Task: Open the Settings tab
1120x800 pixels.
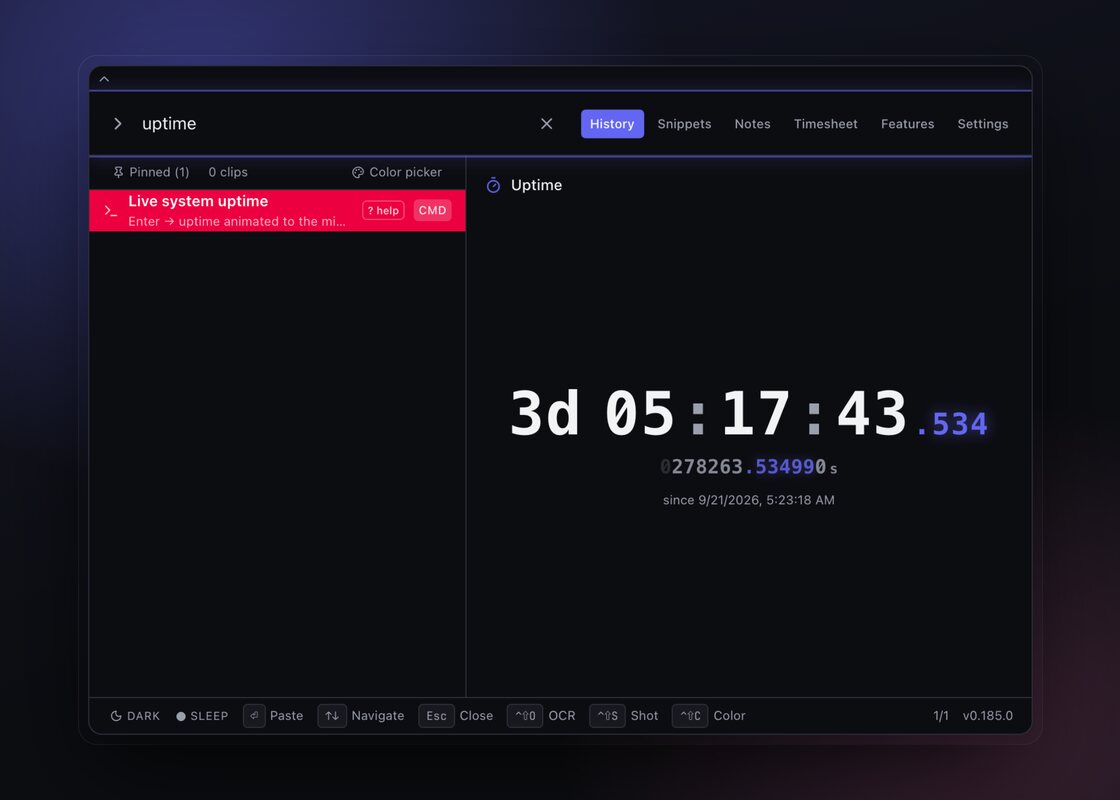Action: tap(983, 124)
